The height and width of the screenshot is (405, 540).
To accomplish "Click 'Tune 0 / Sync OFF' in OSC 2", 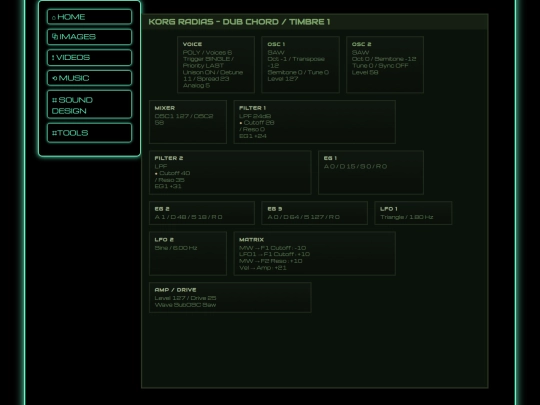I will pos(380,66).
